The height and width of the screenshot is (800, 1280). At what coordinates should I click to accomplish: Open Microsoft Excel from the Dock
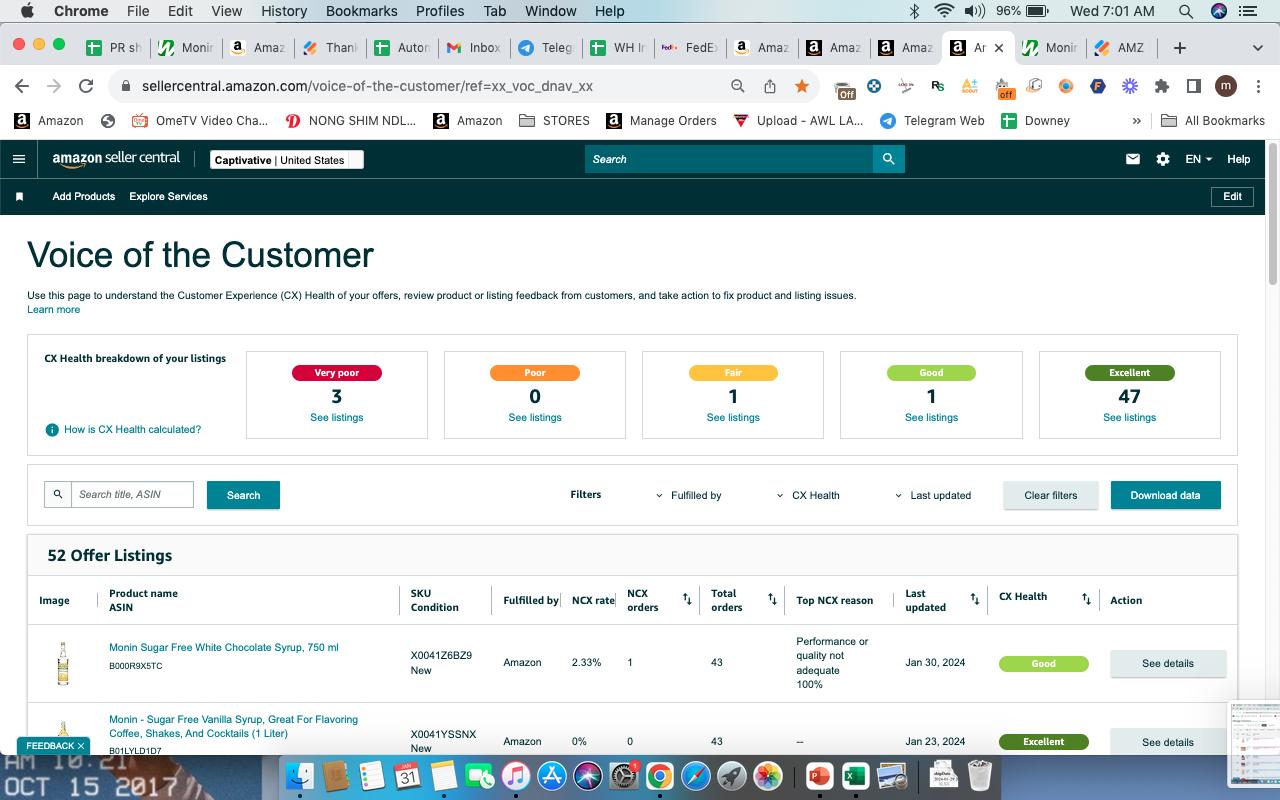pyautogui.click(x=855, y=776)
